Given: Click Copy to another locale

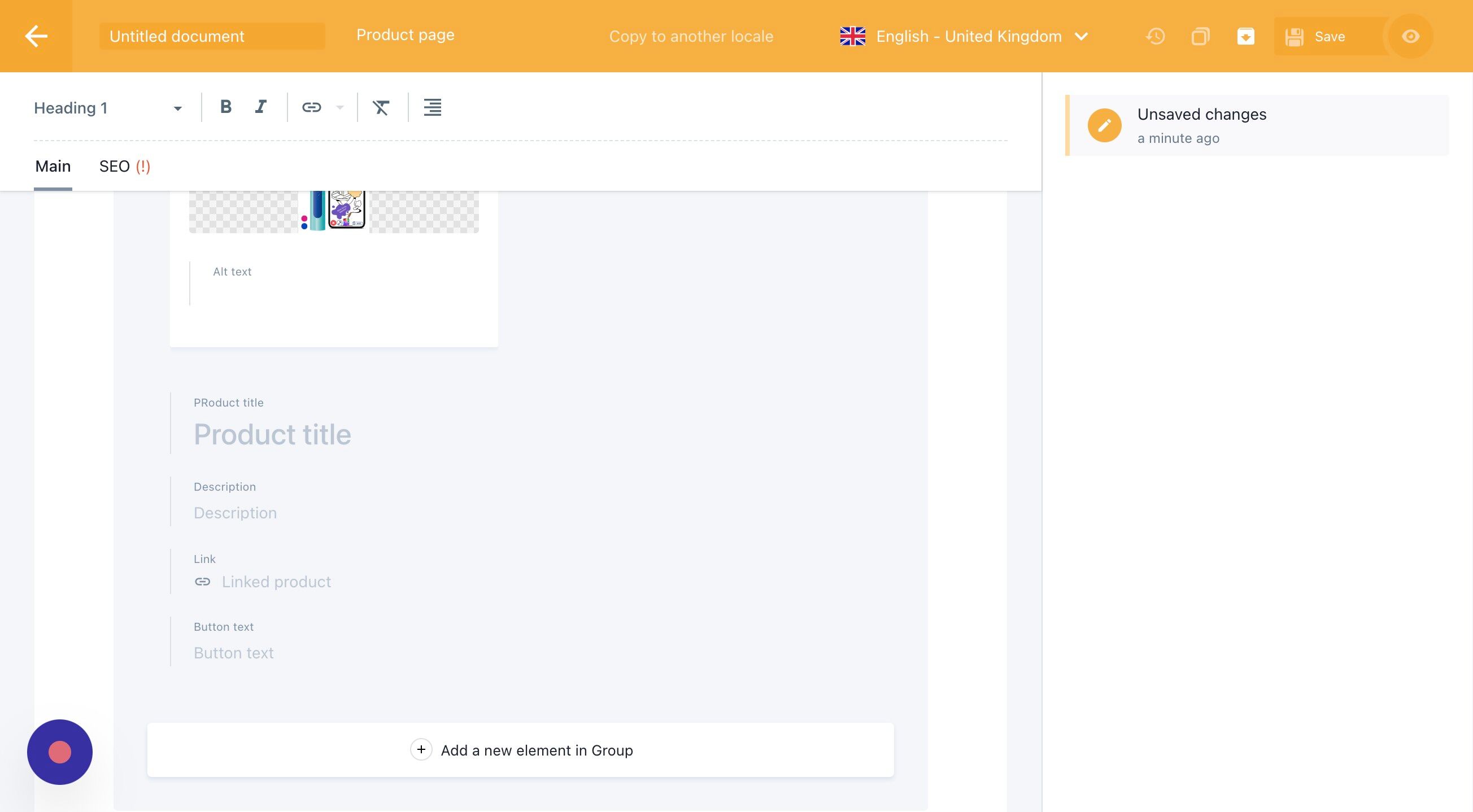Looking at the screenshot, I should click(x=691, y=36).
